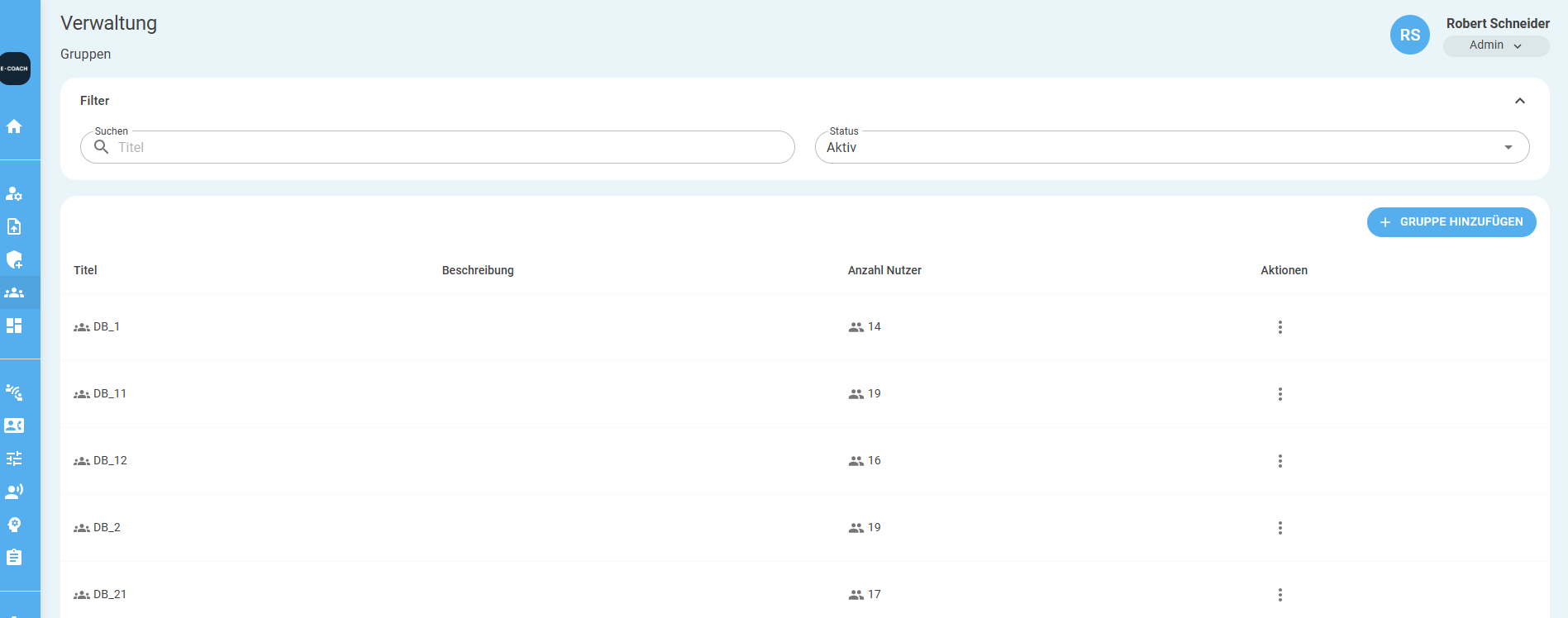
Task: Click the search magnifier icon
Action: pyautogui.click(x=102, y=147)
